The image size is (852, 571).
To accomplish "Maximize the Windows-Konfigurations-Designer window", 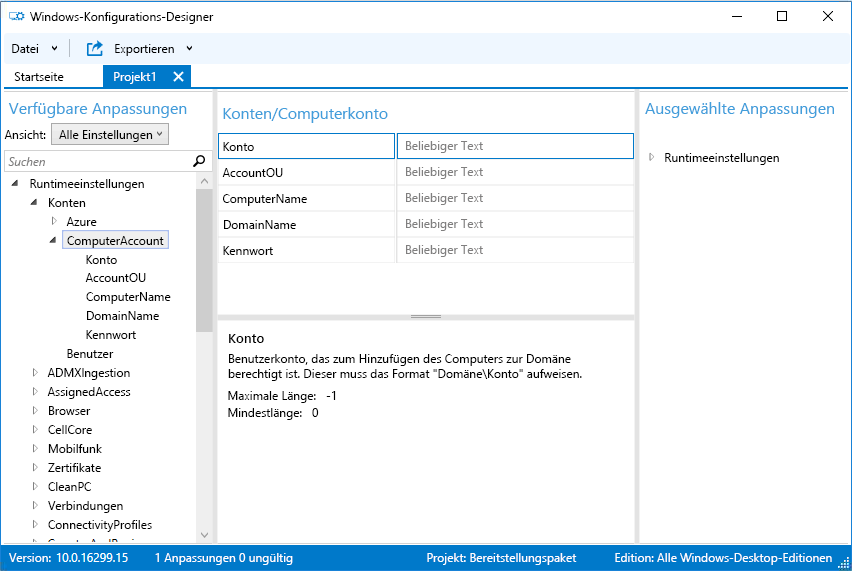I will click(782, 16).
